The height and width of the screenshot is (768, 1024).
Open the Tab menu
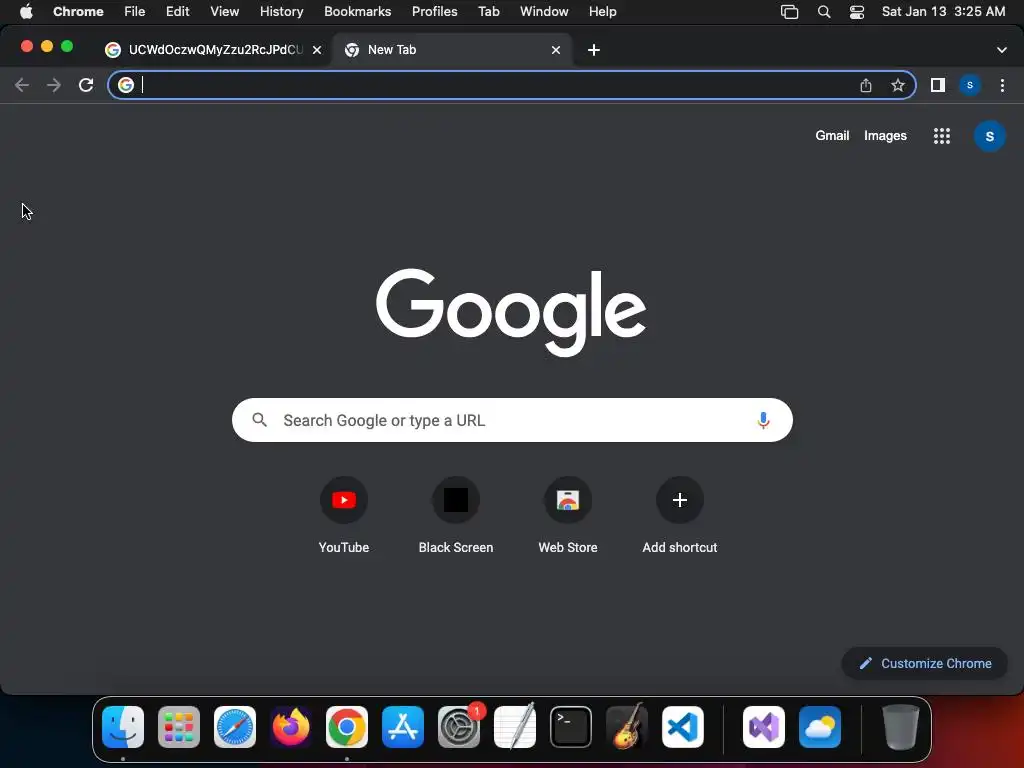tap(488, 11)
